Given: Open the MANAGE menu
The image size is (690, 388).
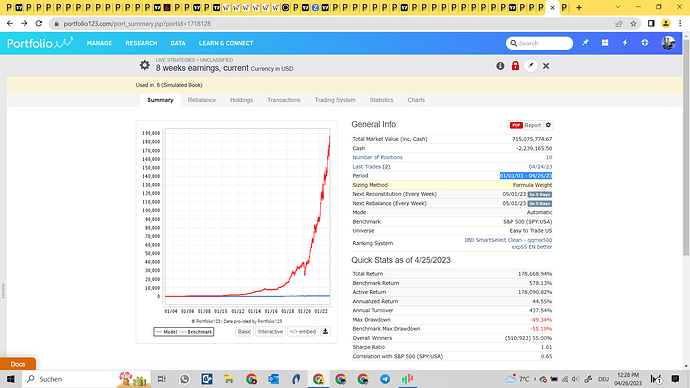Looking at the screenshot, I should 99,43.
